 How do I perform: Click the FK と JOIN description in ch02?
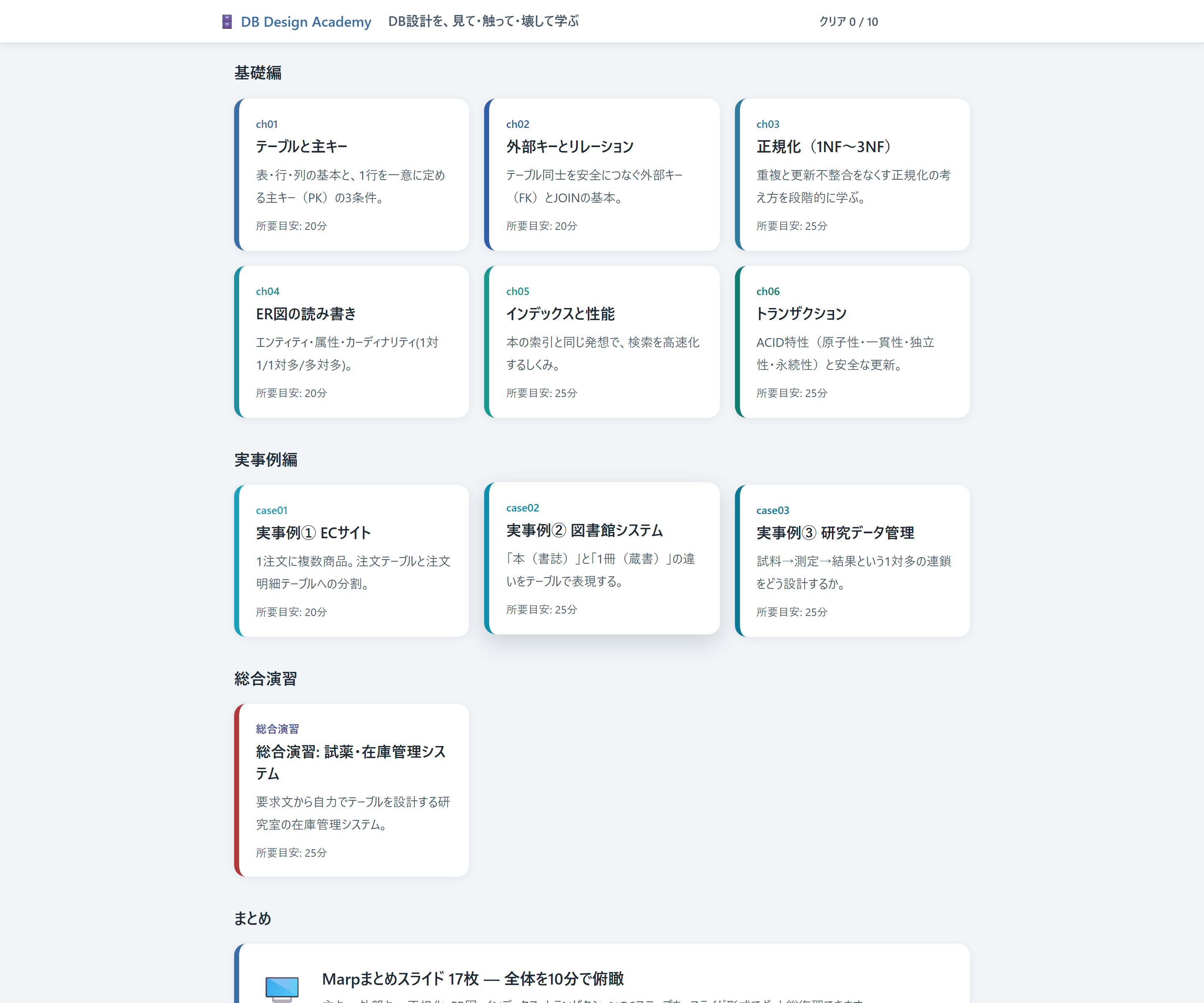[x=594, y=186]
